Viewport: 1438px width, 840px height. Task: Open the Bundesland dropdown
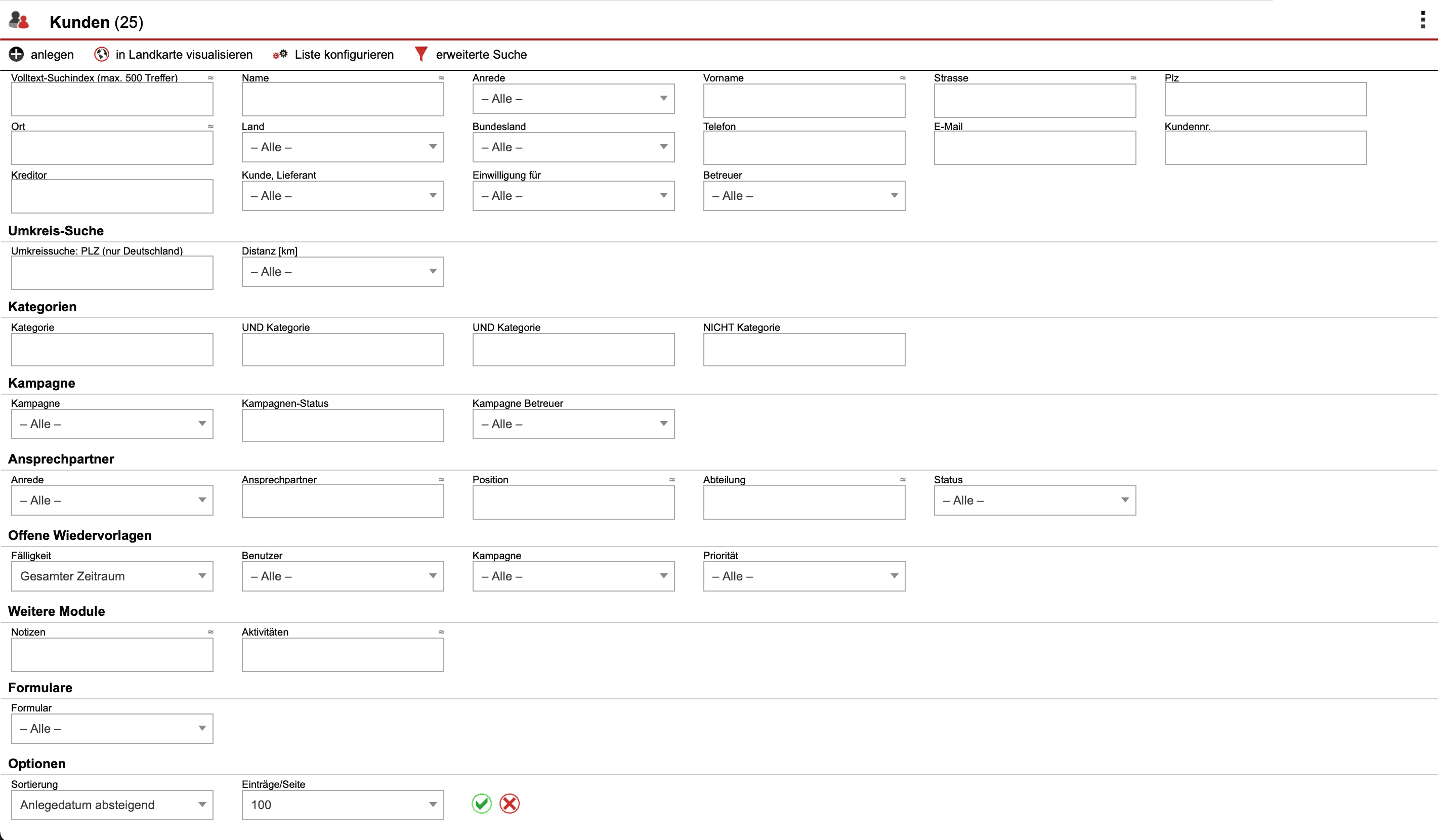[x=573, y=147]
